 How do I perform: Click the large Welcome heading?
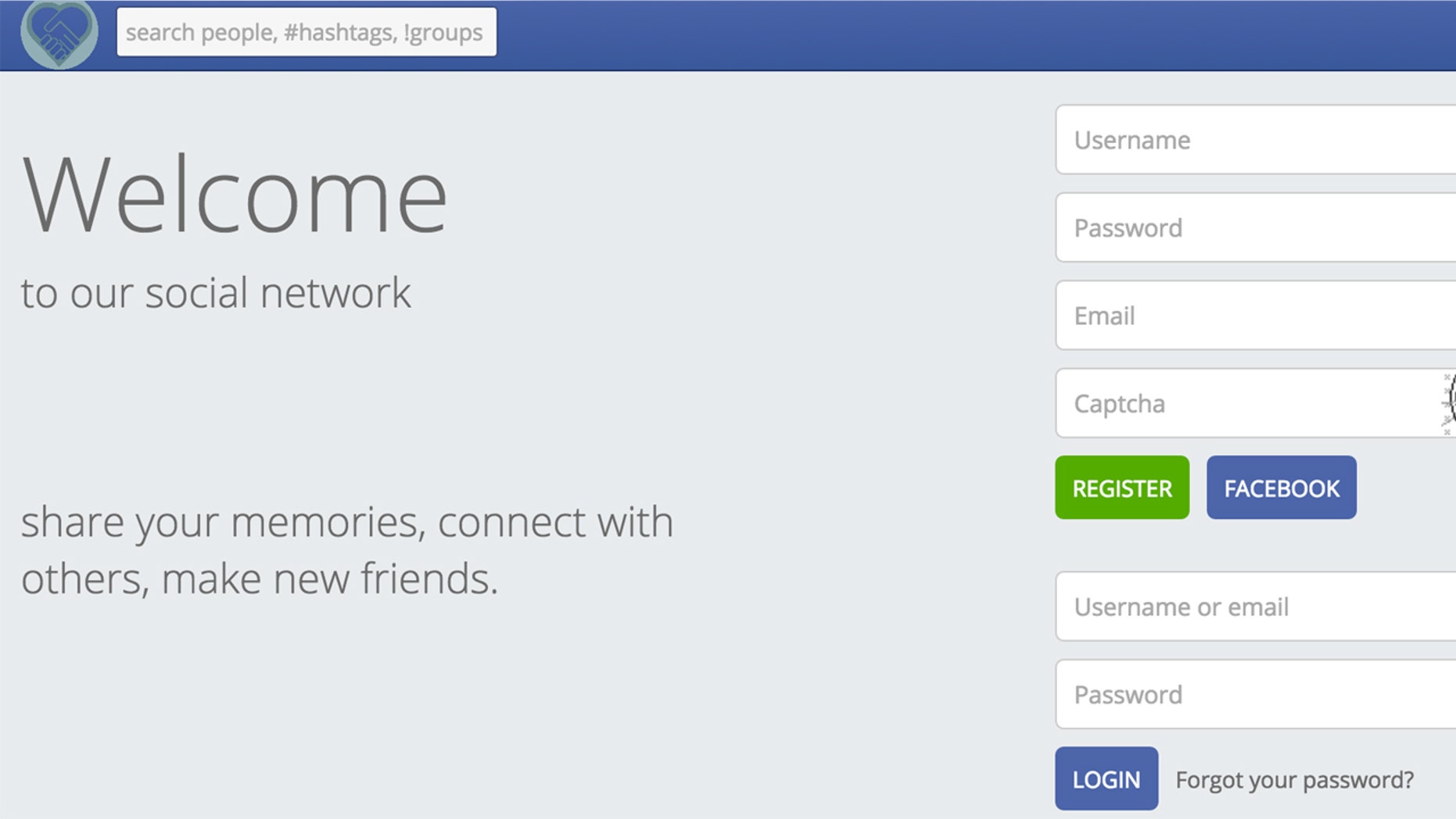click(235, 194)
